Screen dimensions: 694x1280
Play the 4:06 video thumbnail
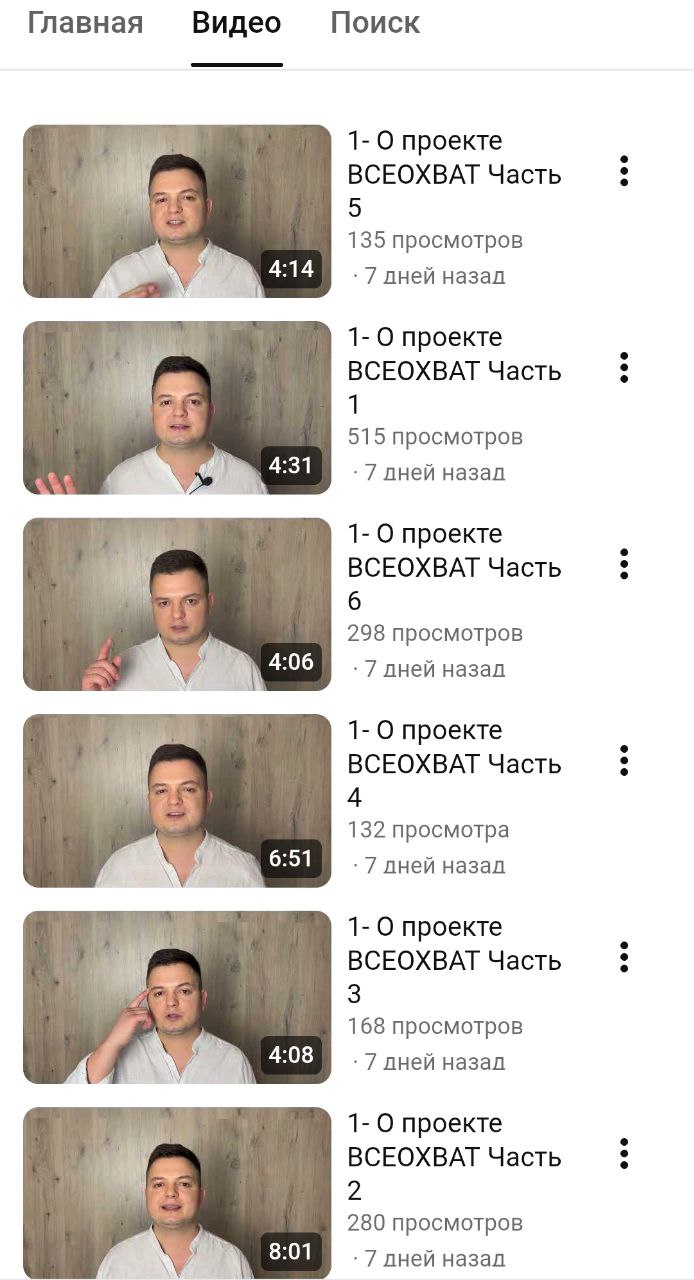pyautogui.click(x=177, y=604)
